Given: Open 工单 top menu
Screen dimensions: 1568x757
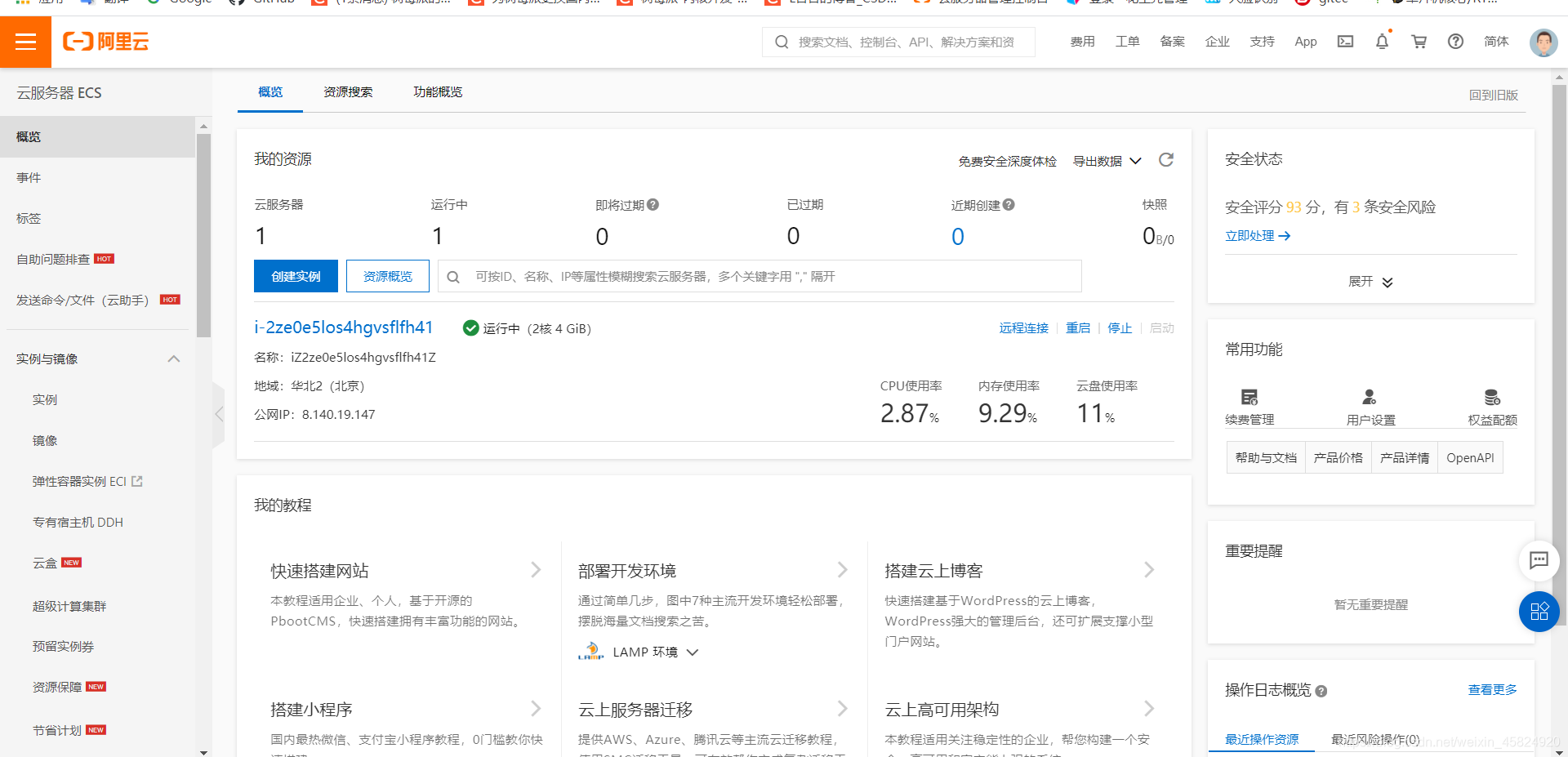Looking at the screenshot, I should [x=1128, y=42].
